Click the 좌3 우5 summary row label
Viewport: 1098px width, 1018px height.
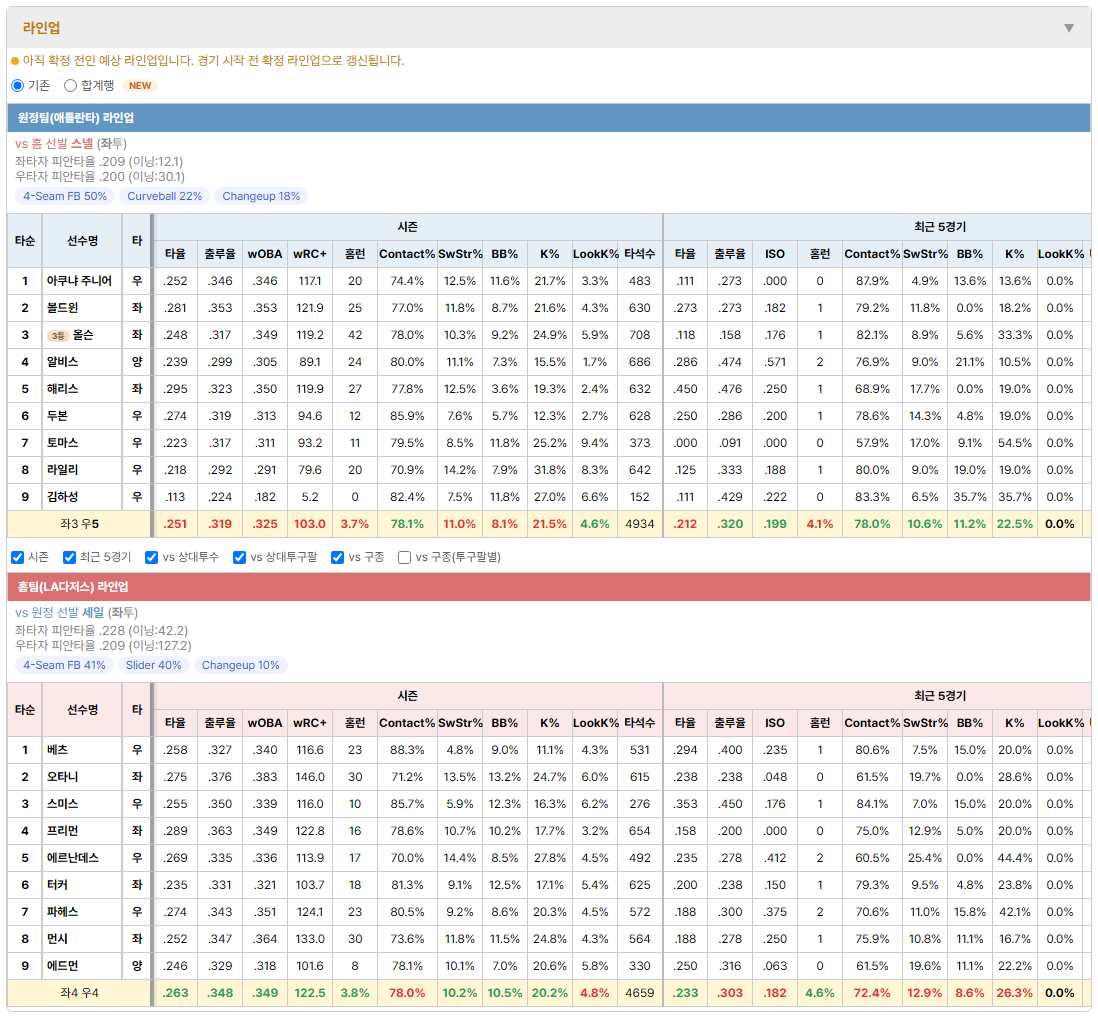(79, 524)
